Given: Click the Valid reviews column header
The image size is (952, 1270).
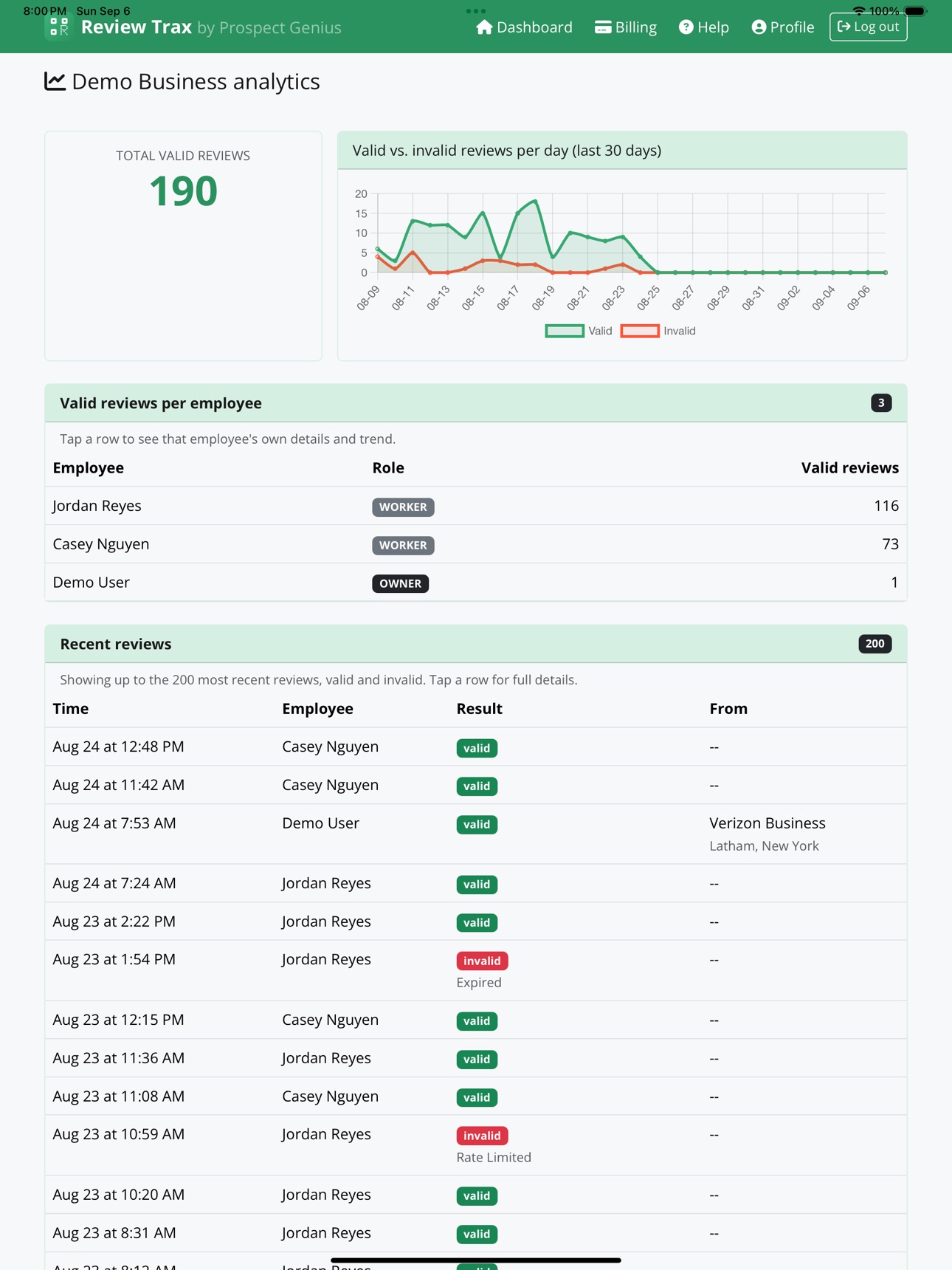Looking at the screenshot, I should 850,468.
